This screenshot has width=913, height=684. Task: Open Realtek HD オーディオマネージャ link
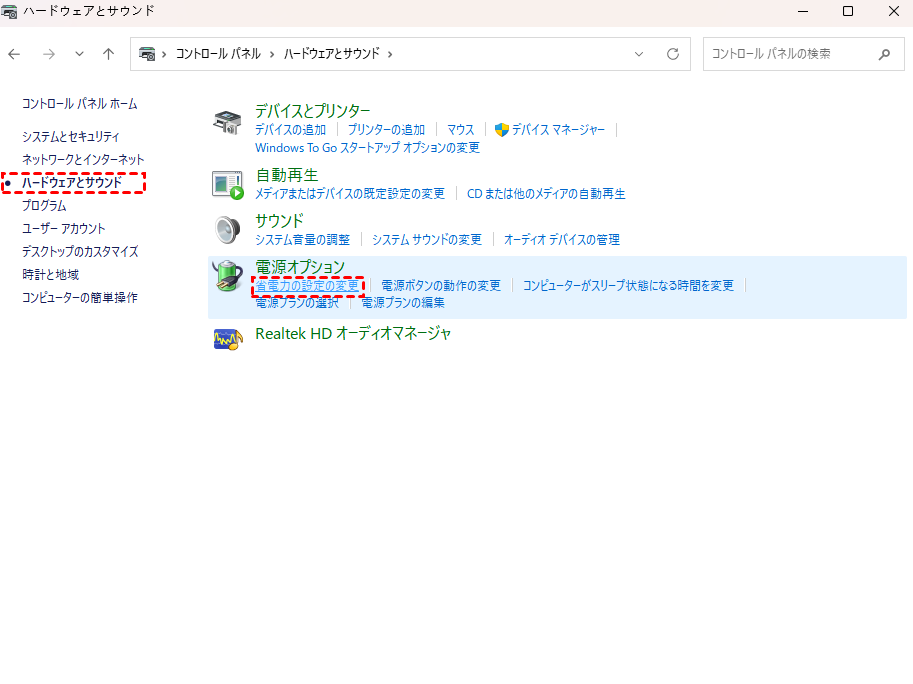(x=353, y=334)
